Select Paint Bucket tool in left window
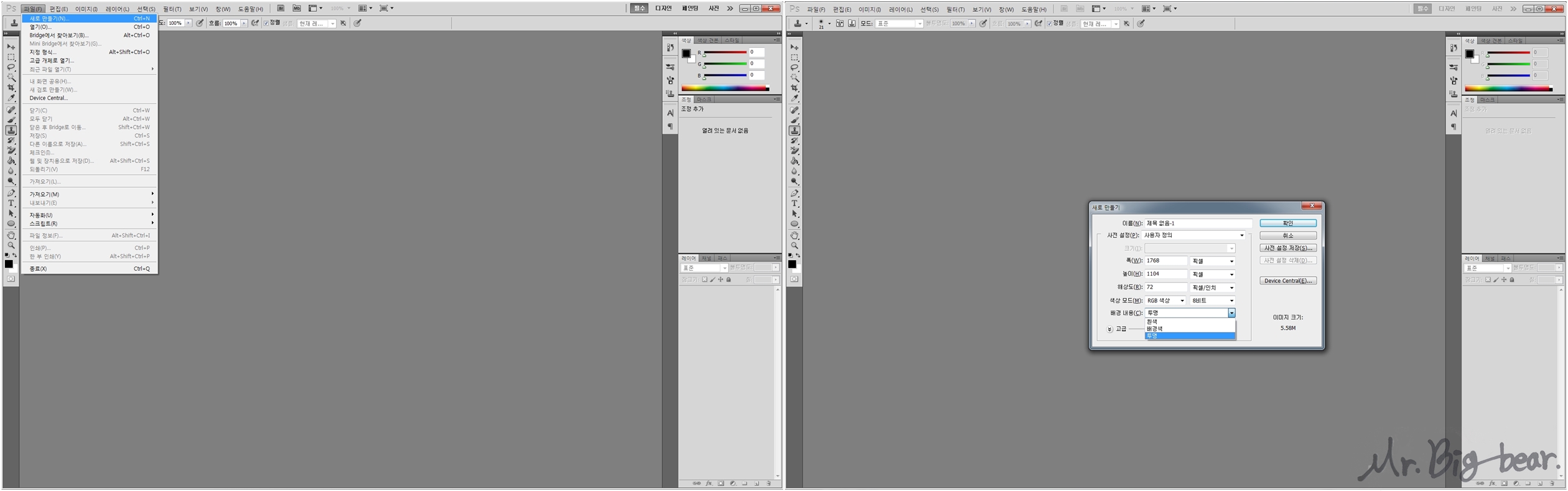Screen dimensions: 1568x491 point(11,161)
